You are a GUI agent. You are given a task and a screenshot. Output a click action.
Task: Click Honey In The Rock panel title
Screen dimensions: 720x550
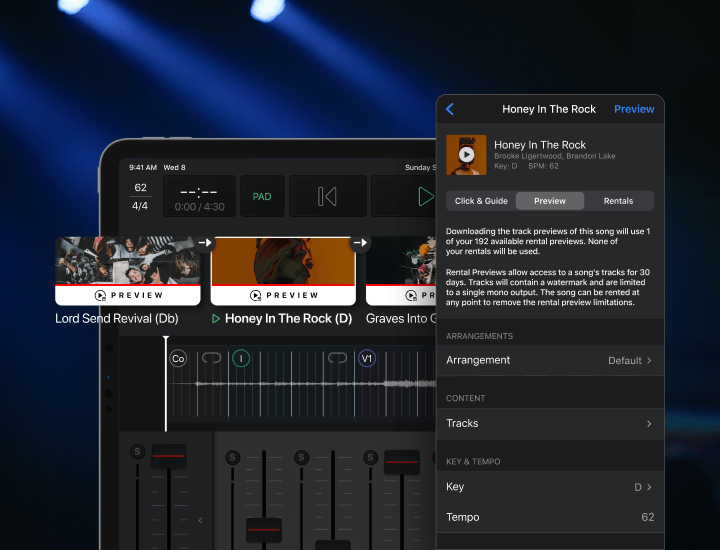point(549,109)
